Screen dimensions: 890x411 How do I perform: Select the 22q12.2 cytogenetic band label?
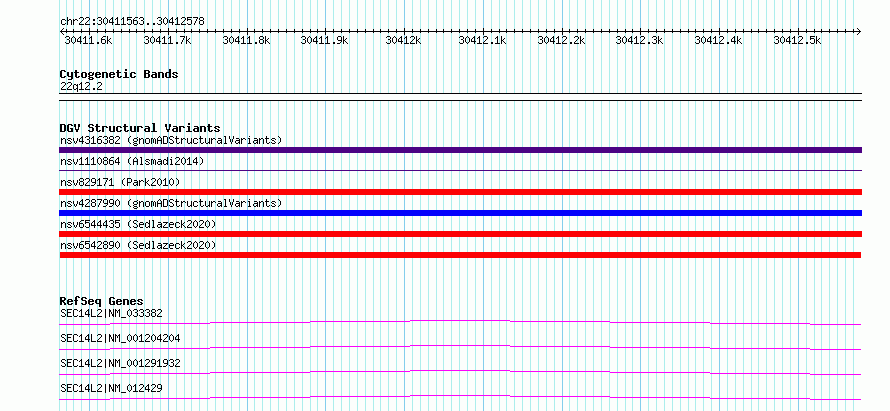click(x=81, y=86)
